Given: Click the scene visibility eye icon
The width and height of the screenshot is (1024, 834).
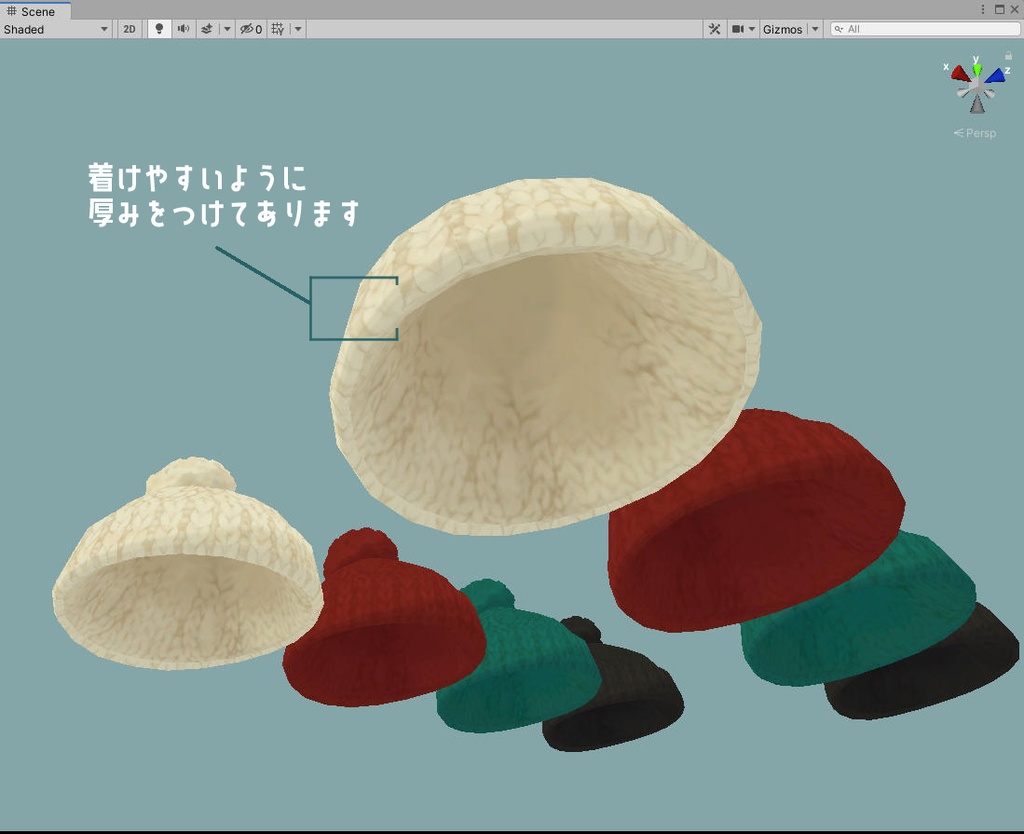Looking at the screenshot, I should click(246, 29).
